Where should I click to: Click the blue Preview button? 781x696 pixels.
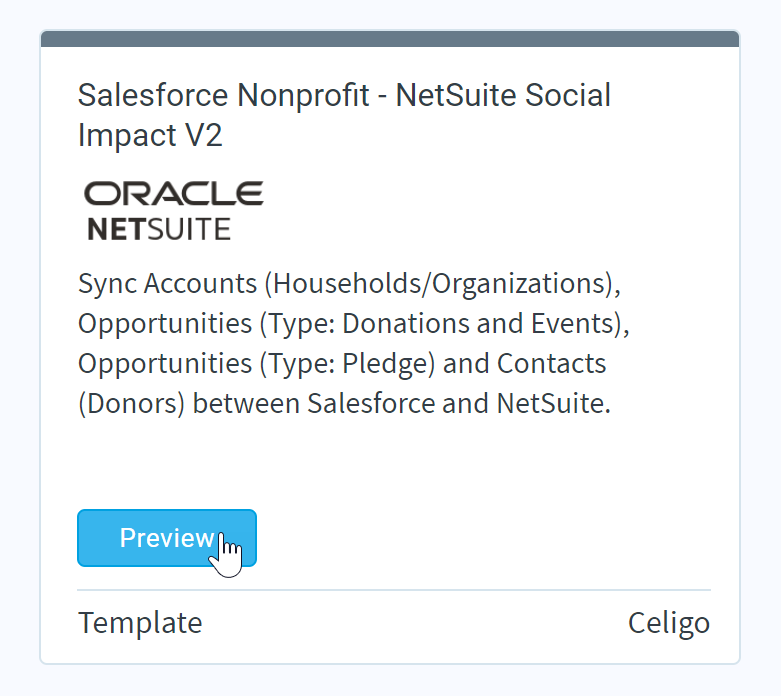pyautogui.click(x=167, y=538)
